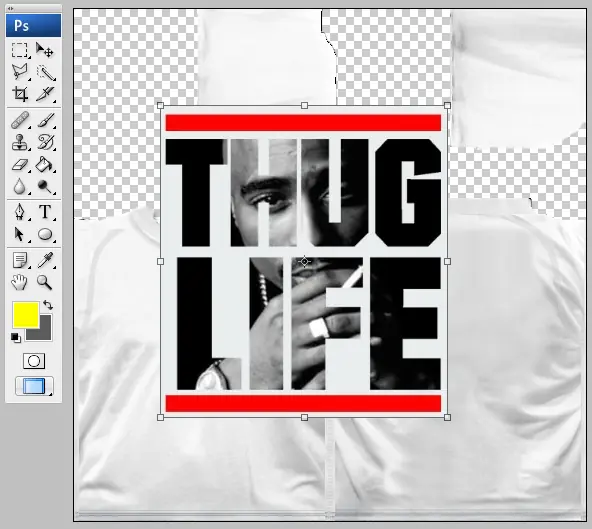Activate the Eyedropper tool
The width and height of the screenshot is (592, 529).
45,260
